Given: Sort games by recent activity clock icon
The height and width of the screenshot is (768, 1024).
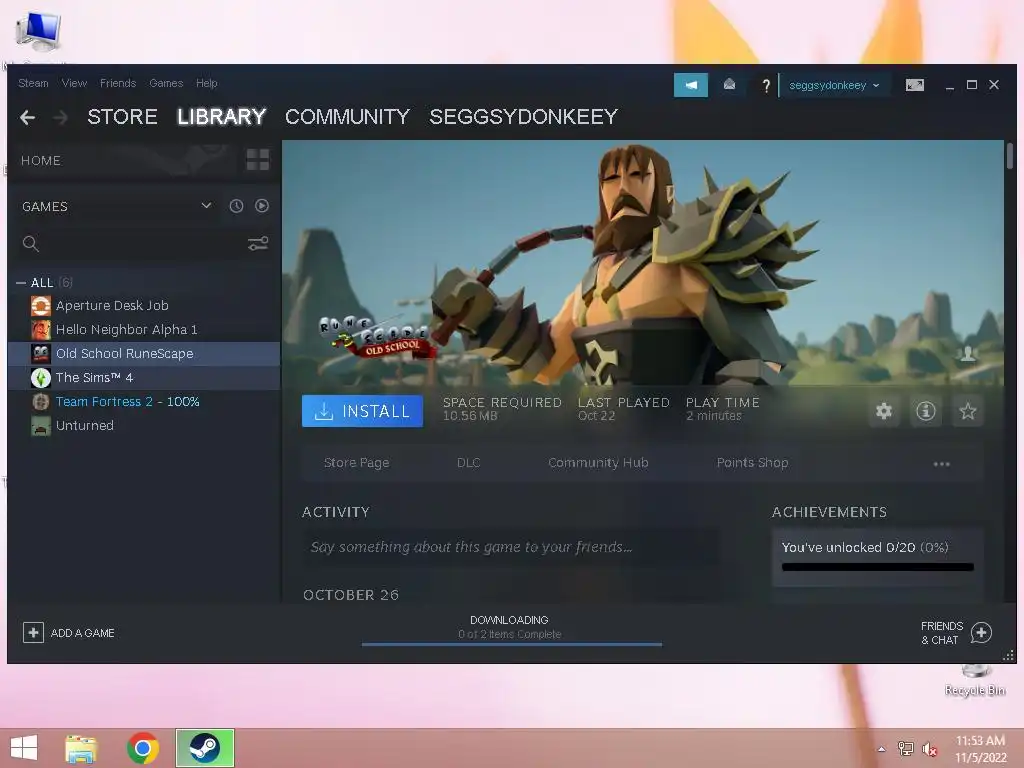Looking at the screenshot, I should 236,206.
